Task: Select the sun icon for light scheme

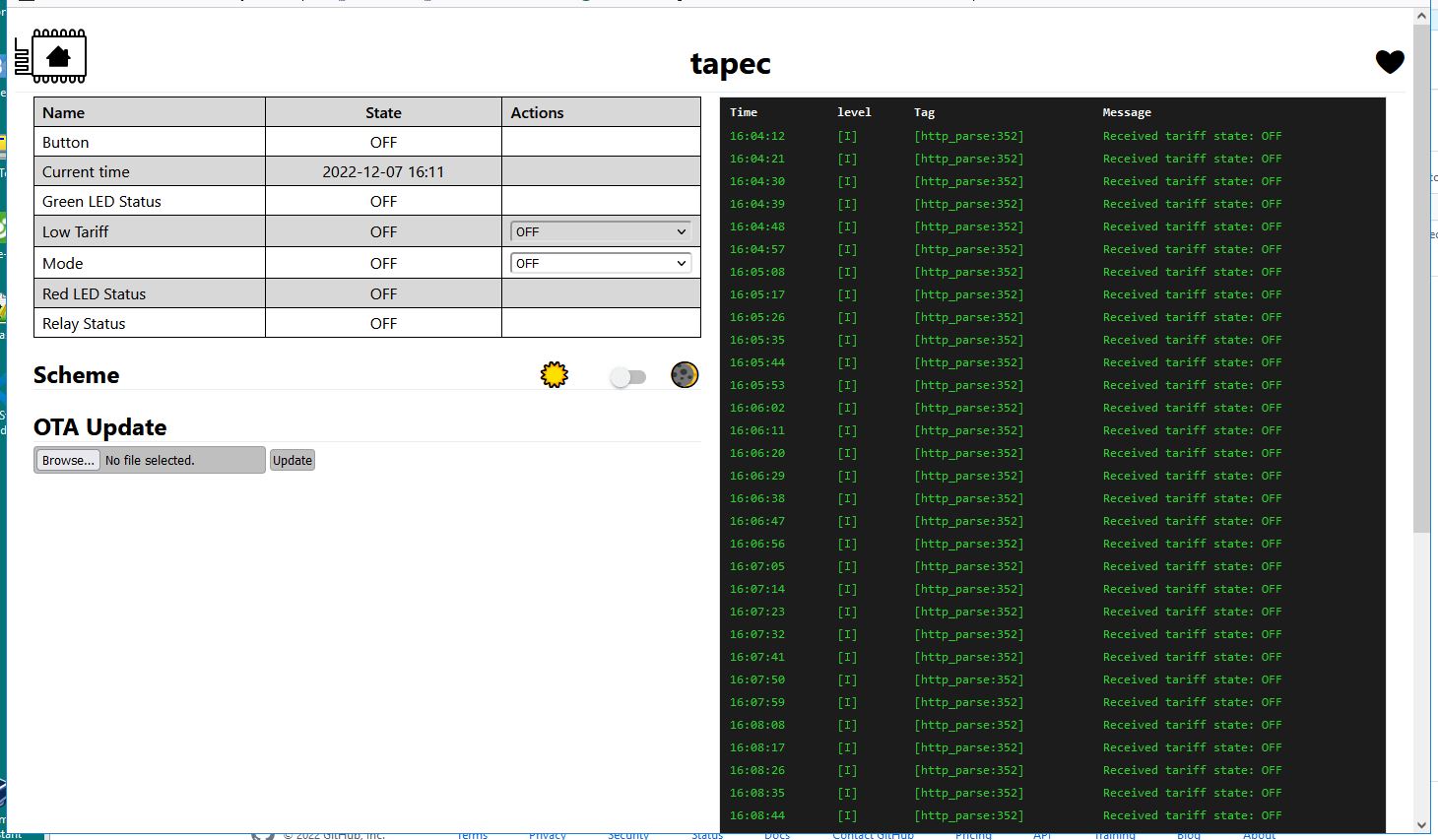Action: tap(554, 374)
